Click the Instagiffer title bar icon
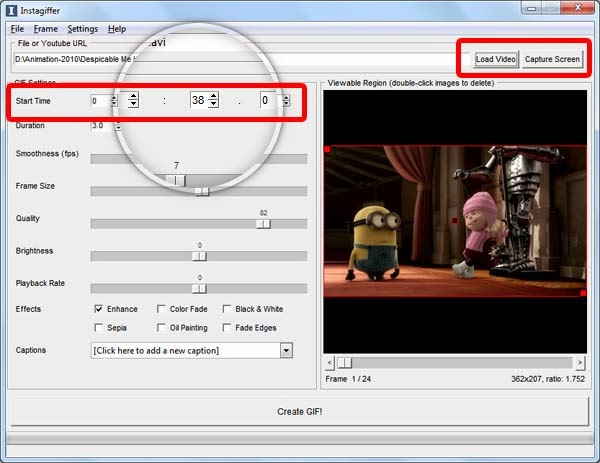This screenshot has height=463, width=600. pyautogui.click(x=11, y=11)
